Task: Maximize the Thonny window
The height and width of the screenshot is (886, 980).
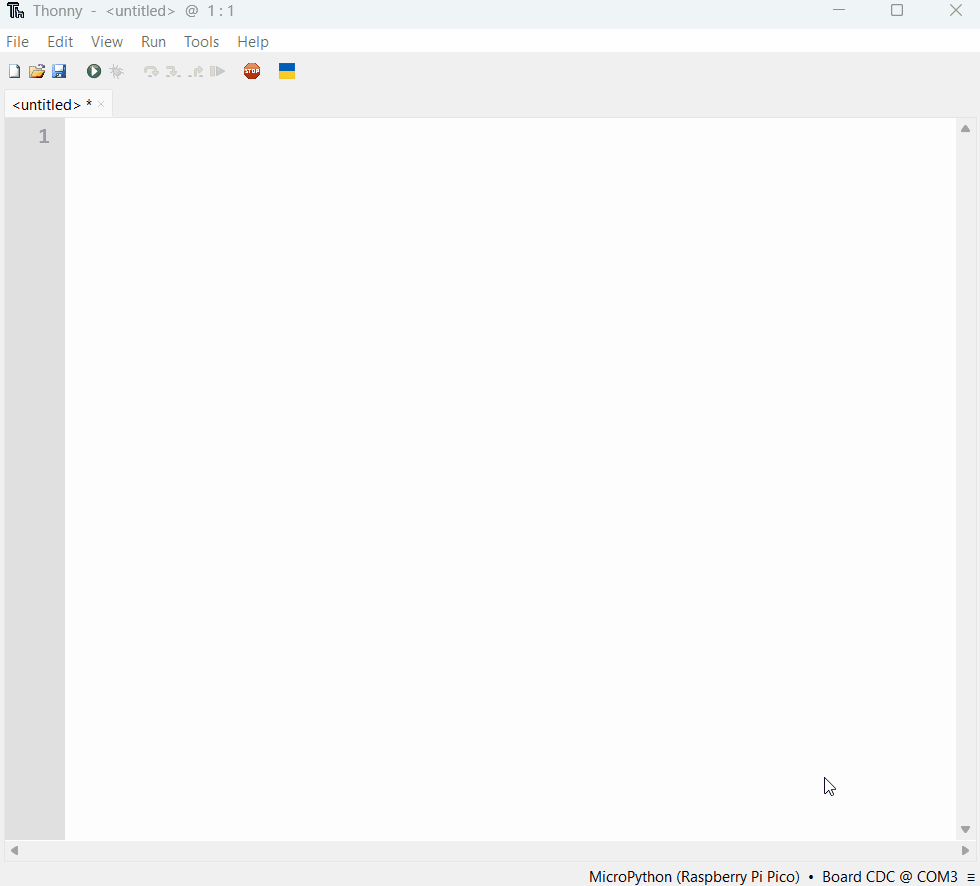Action: coord(897,11)
